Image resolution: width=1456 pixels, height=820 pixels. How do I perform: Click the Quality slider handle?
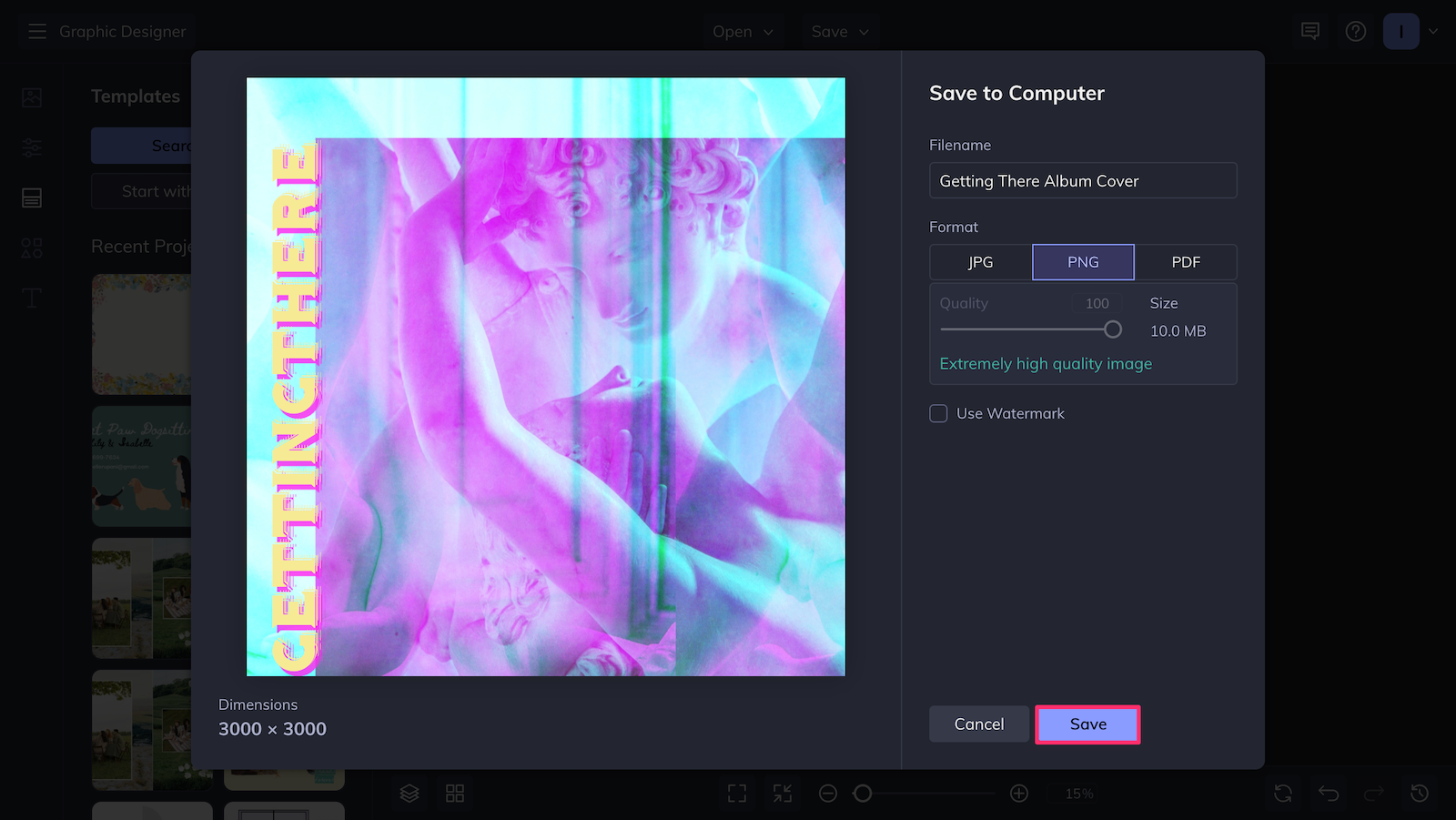1113,329
